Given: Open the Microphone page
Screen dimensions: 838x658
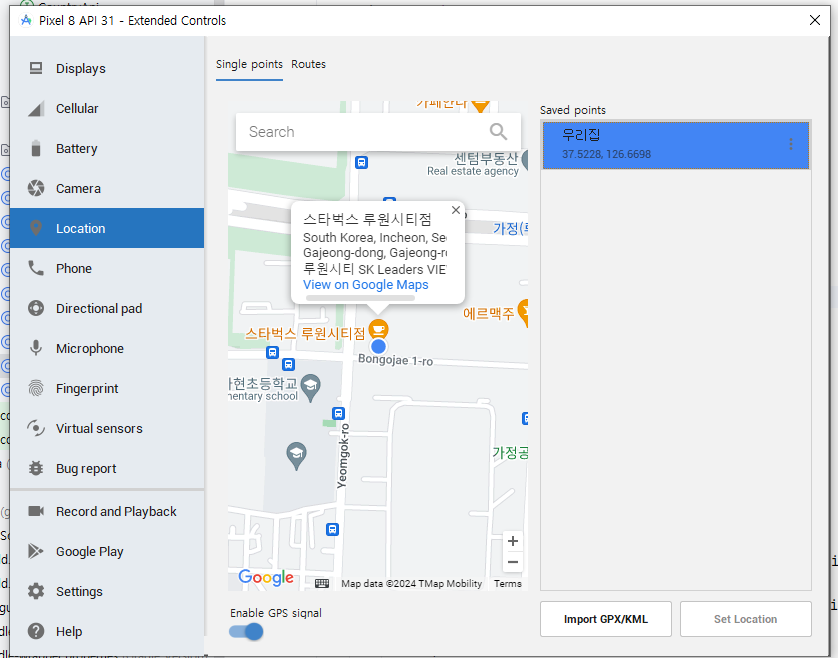Looking at the screenshot, I should (x=107, y=348).
